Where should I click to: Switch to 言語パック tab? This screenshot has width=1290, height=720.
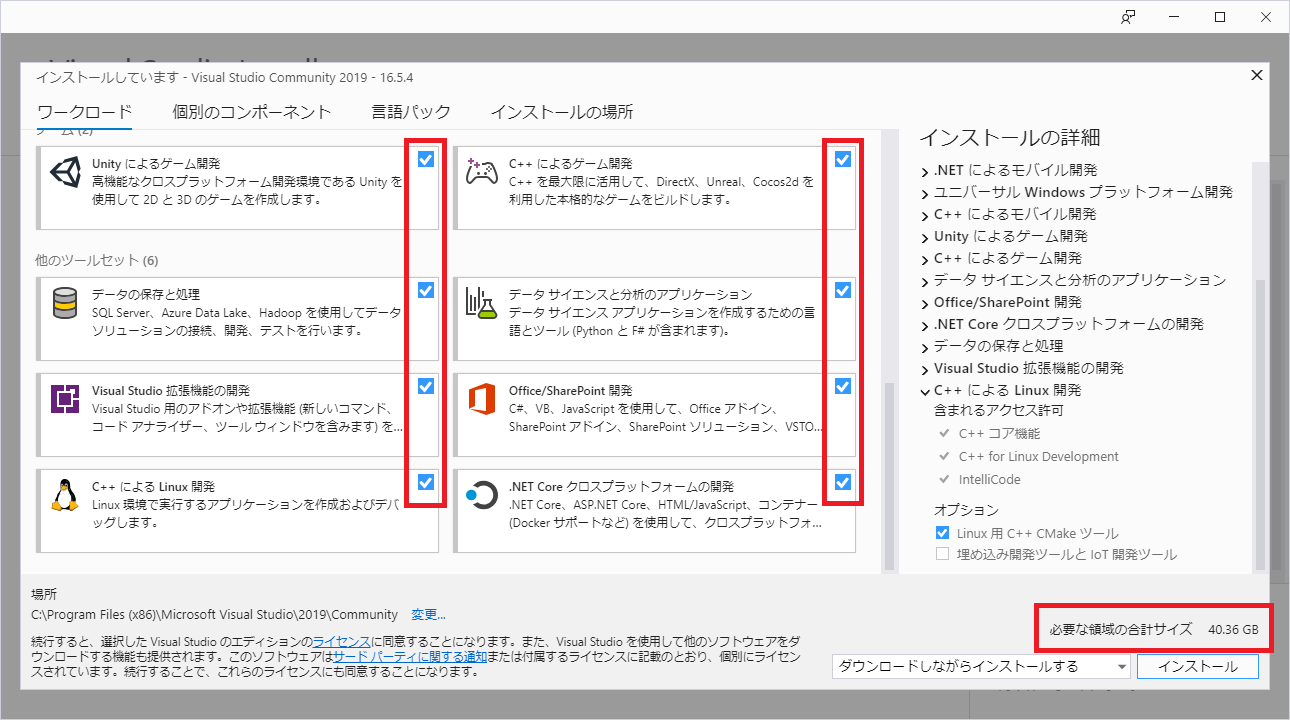410,112
